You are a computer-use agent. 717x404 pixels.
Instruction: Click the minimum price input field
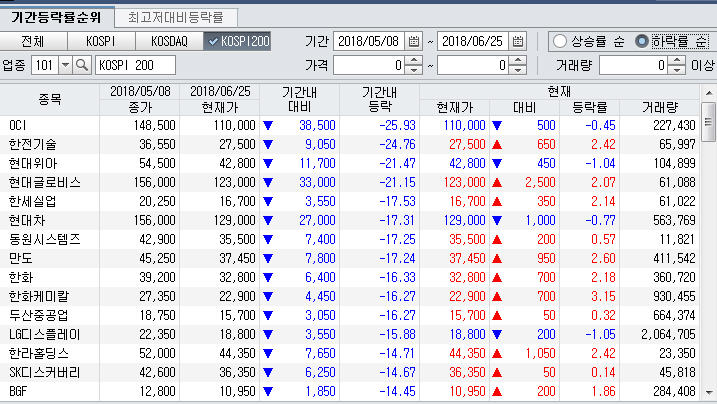click(369, 65)
